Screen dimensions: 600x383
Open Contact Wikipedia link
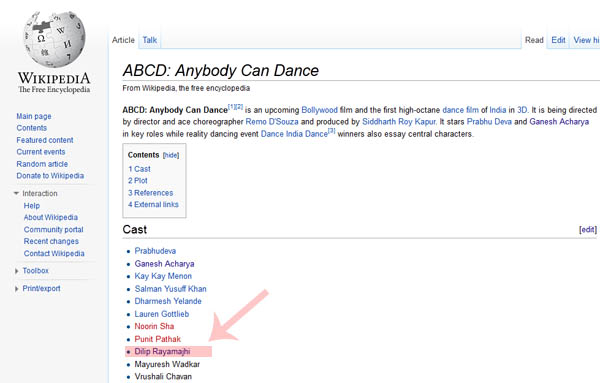[x=54, y=254]
